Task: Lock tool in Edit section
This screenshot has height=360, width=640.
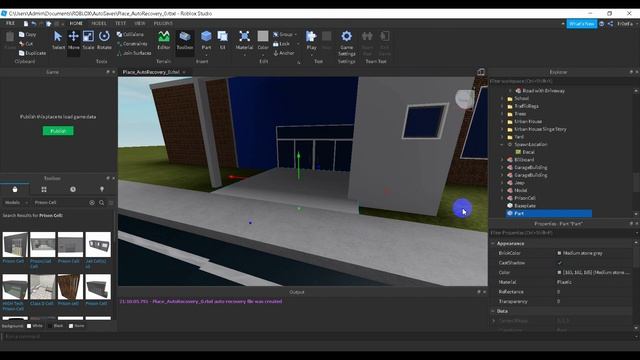Action: [x=281, y=44]
